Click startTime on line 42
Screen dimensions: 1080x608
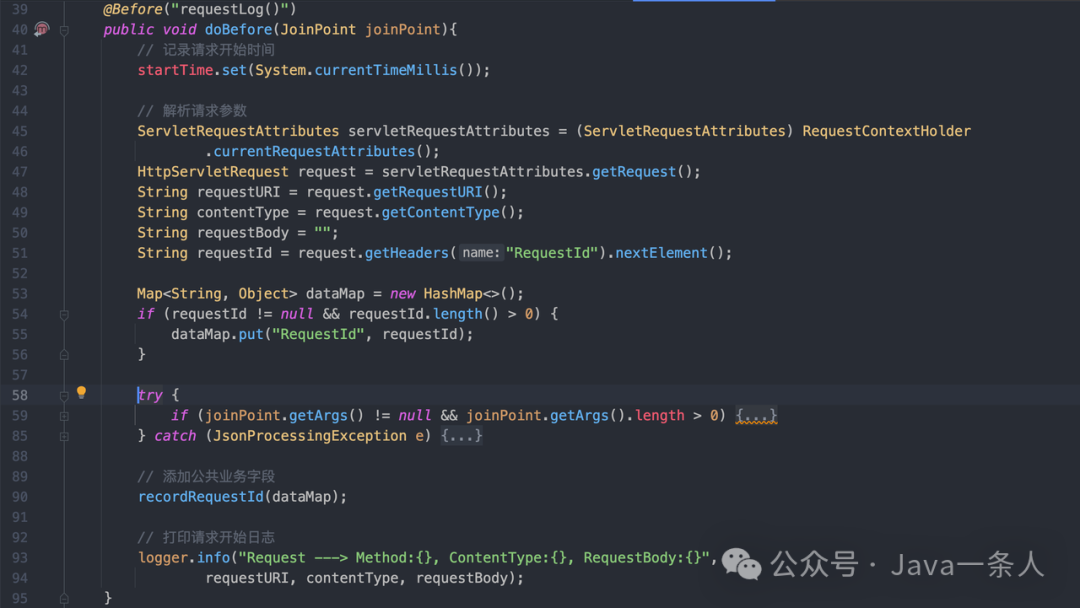pyautogui.click(x=175, y=70)
